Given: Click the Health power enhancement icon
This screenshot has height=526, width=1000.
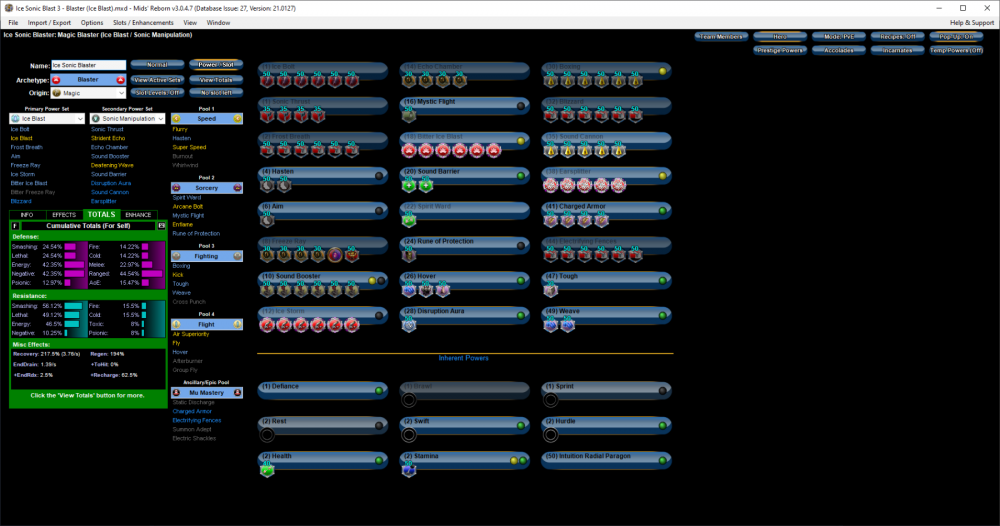Looking at the screenshot, I should 267,470.
